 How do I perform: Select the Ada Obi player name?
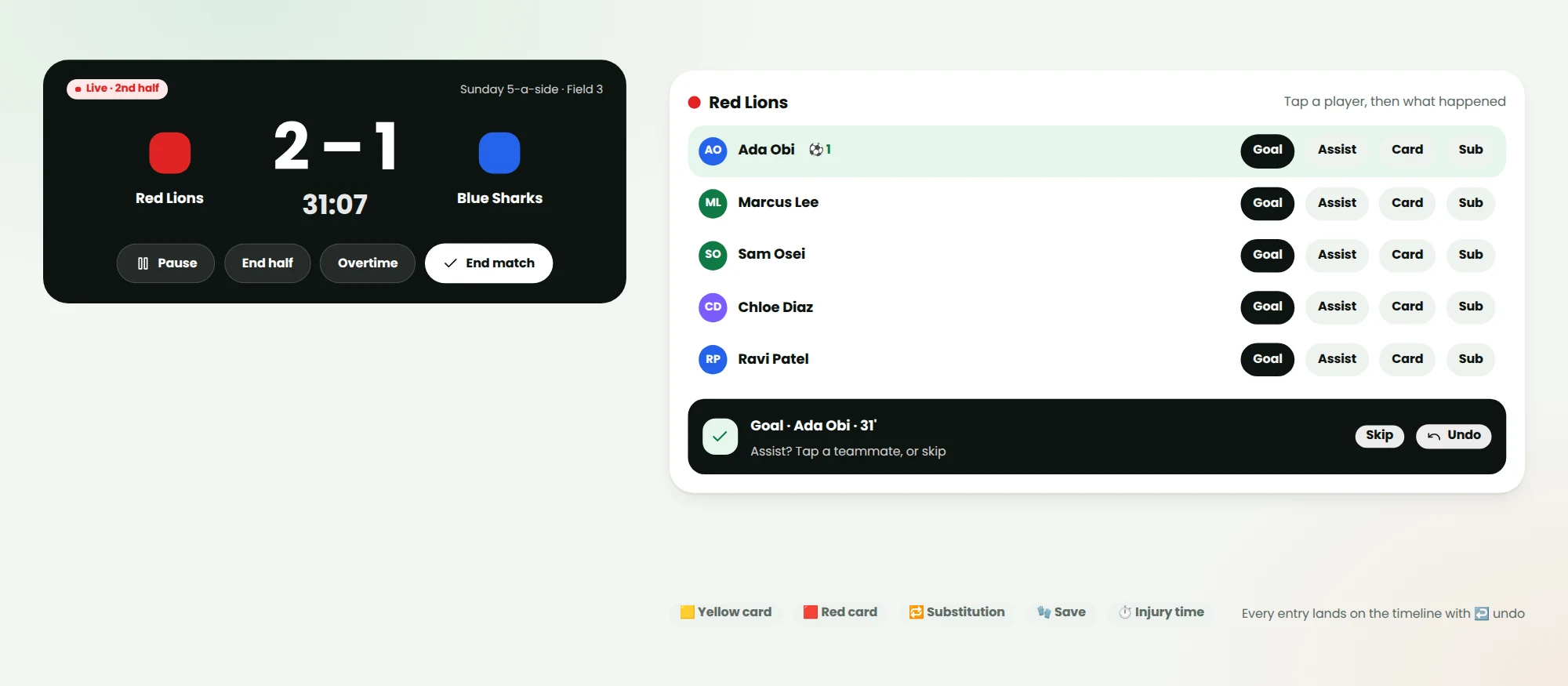(766, 150)
